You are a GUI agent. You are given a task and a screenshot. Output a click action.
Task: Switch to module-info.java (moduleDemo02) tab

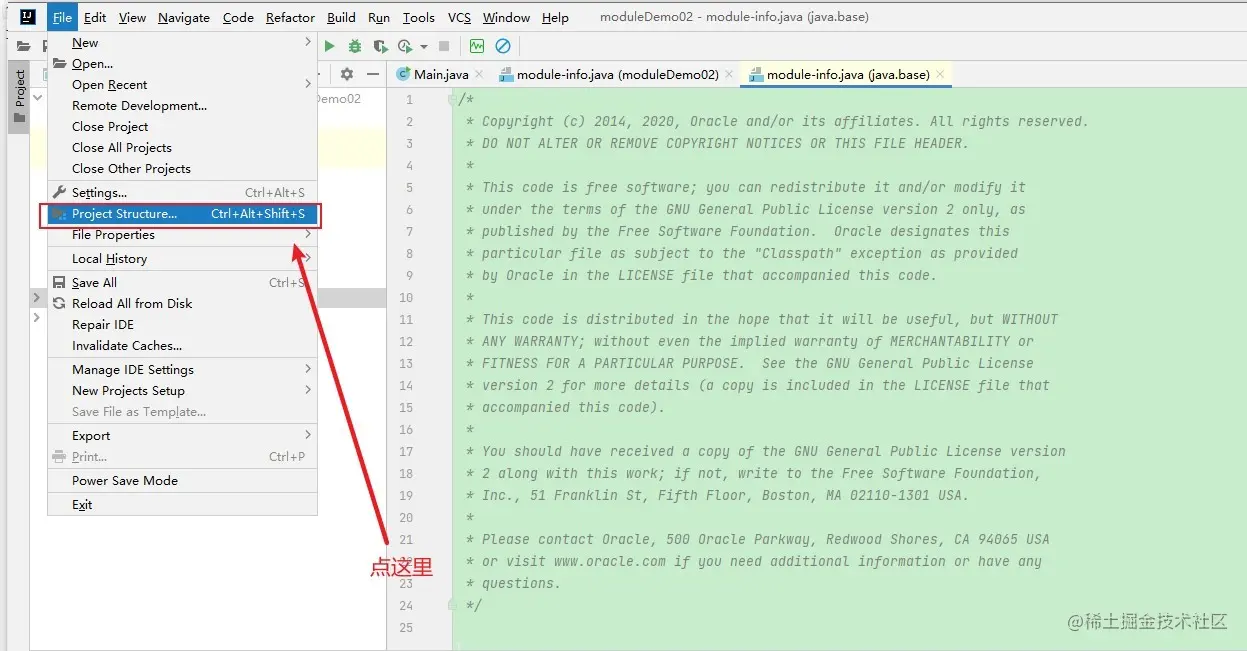(617, 75)
